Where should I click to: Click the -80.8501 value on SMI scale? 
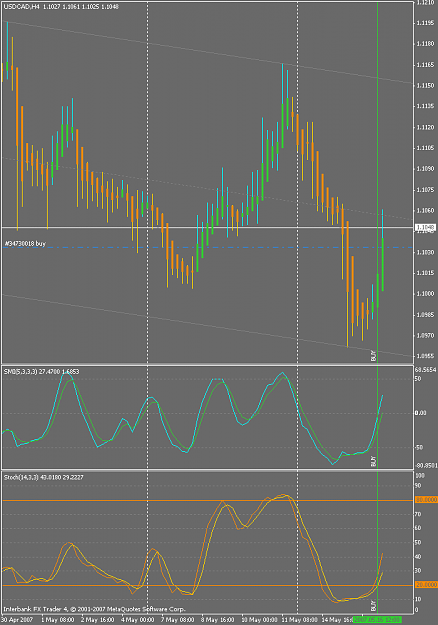(426, 466)
